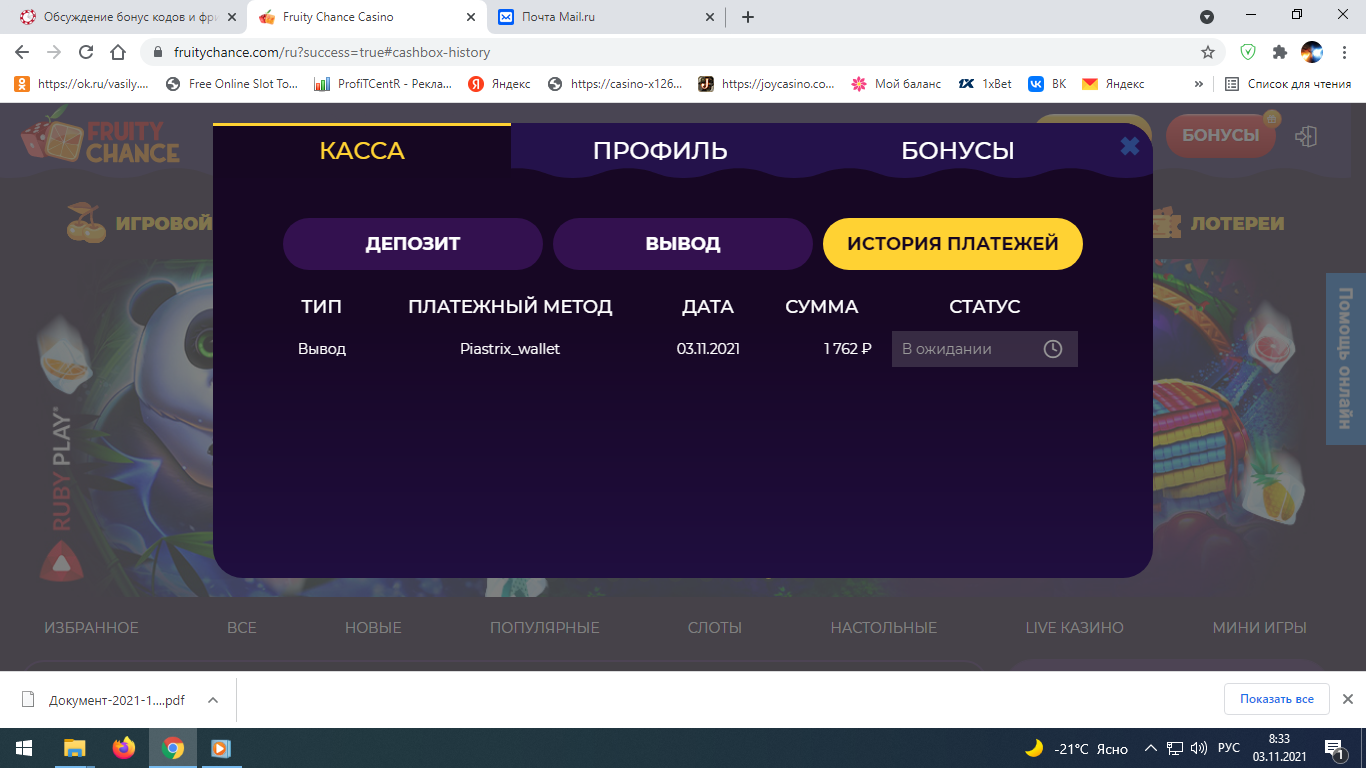Image resolution: width=1366 pixels, height=768 pixels.
Task: Click Показать все in the downloads bar
Action: tap(1276, 699)
